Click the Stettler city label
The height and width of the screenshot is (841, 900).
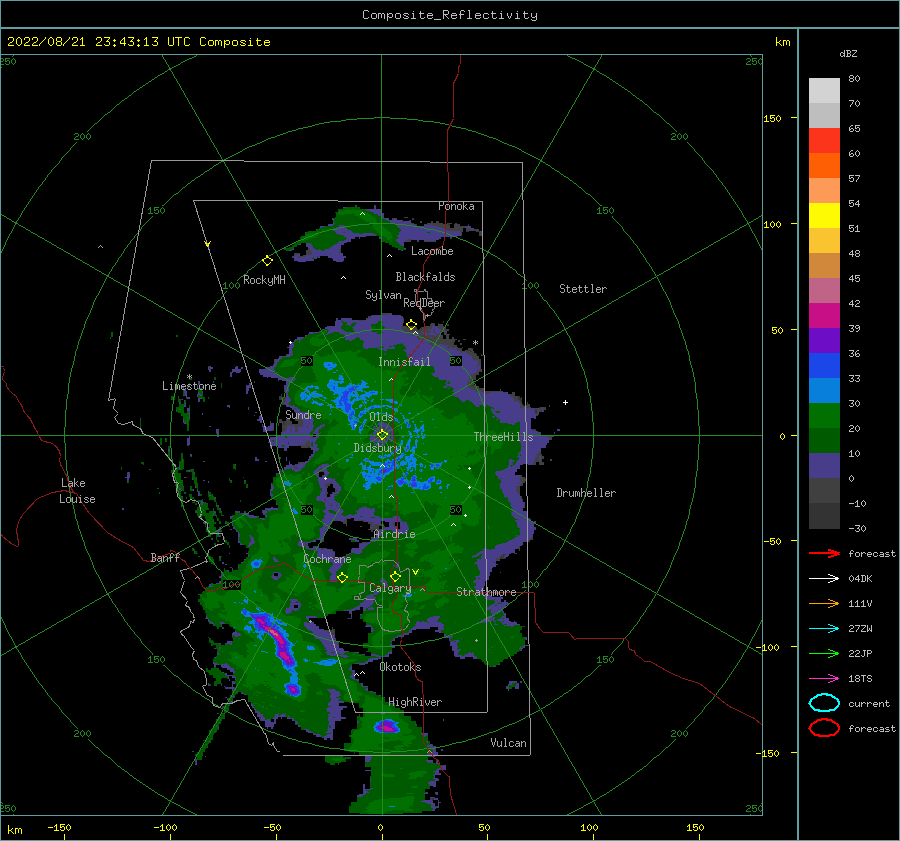point(583,289)
